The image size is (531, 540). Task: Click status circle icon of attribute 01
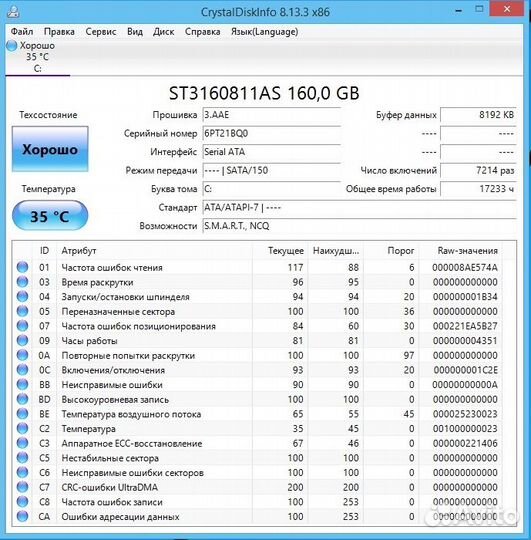pos(22,267)
